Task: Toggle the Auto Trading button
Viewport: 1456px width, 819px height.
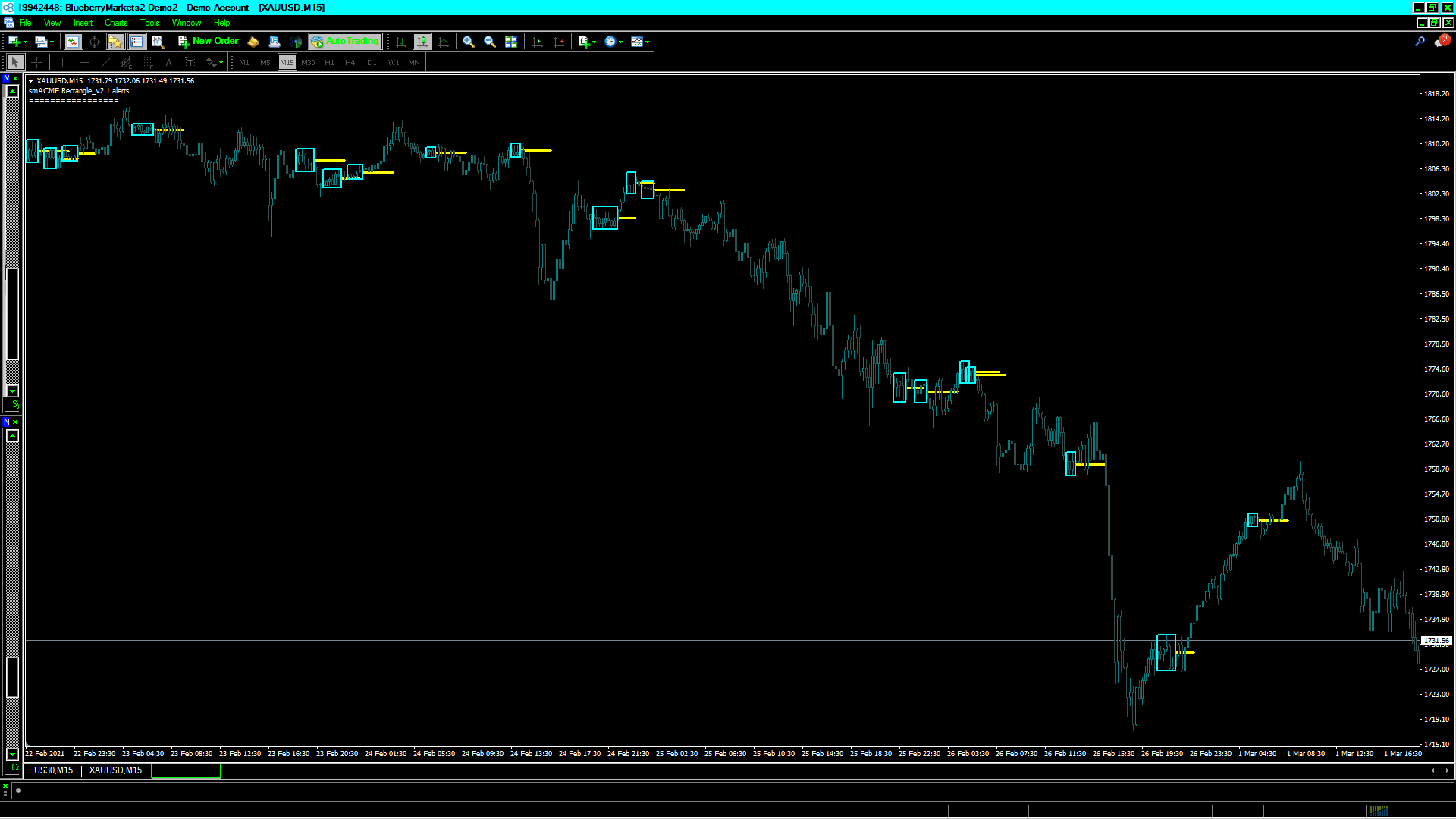Action: pyautogui.click(x=345, y=42)
